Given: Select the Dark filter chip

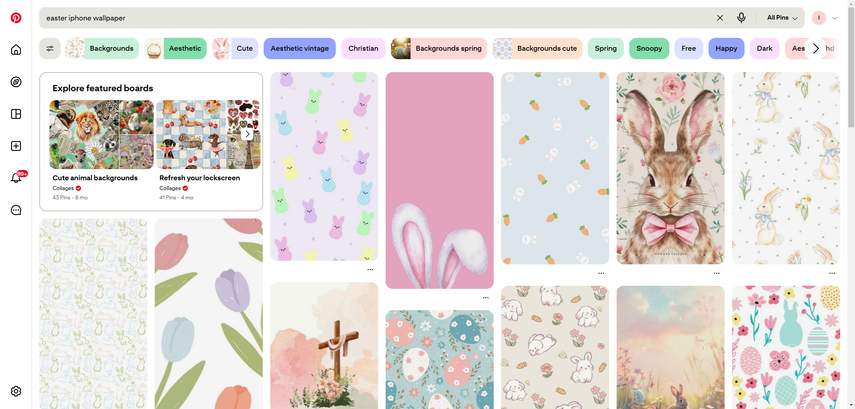Looking at the screenshot, I should pyautogui.click(x=764, y=49).
